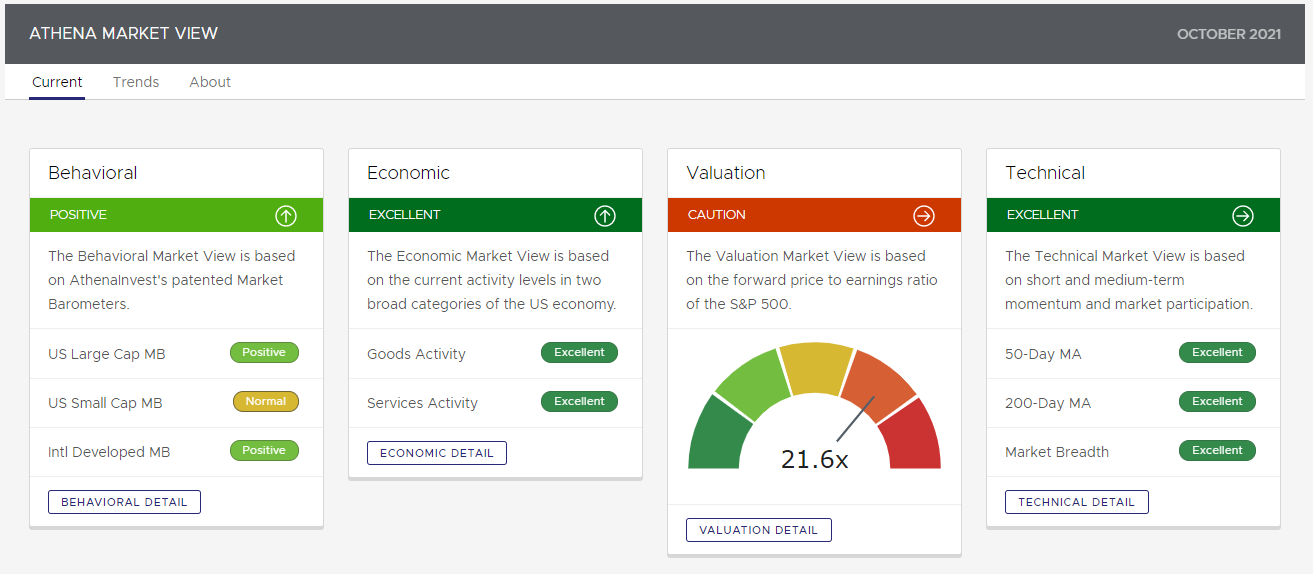This screenshot has width=1313, height=574.
Task: Click the 21.6x gauge value
Action: [814, 459]
